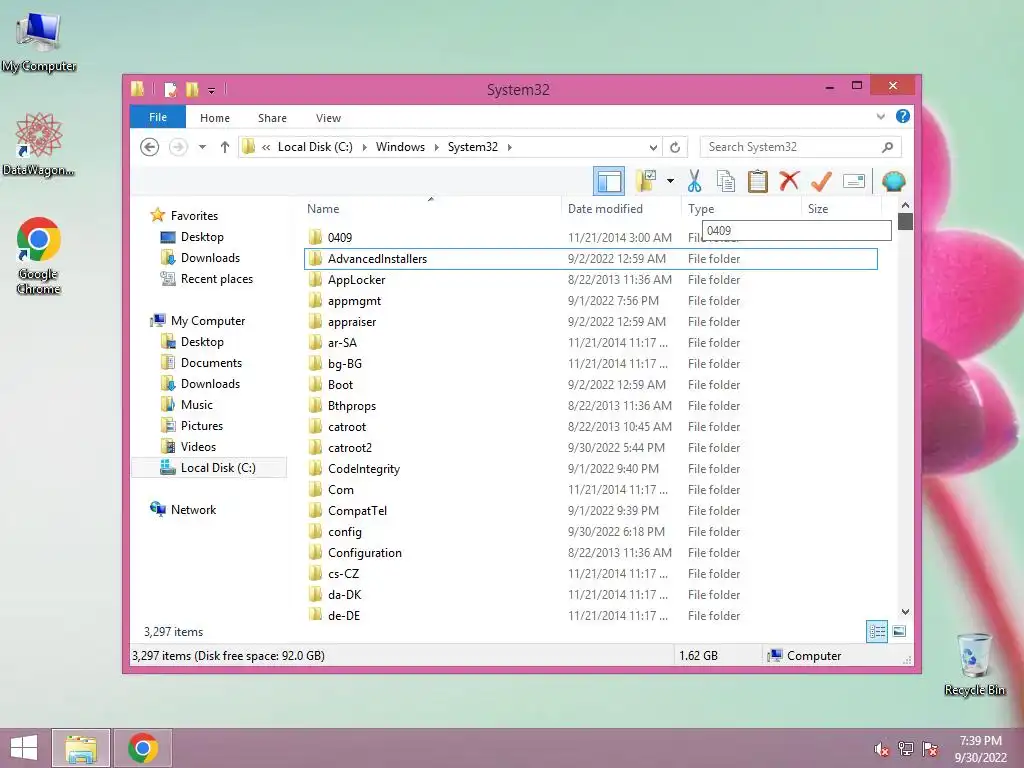Viewport: 1024px width, 768px height.
Task: Select Favorites in the navigation pane
Action: [x=194, y=216]
